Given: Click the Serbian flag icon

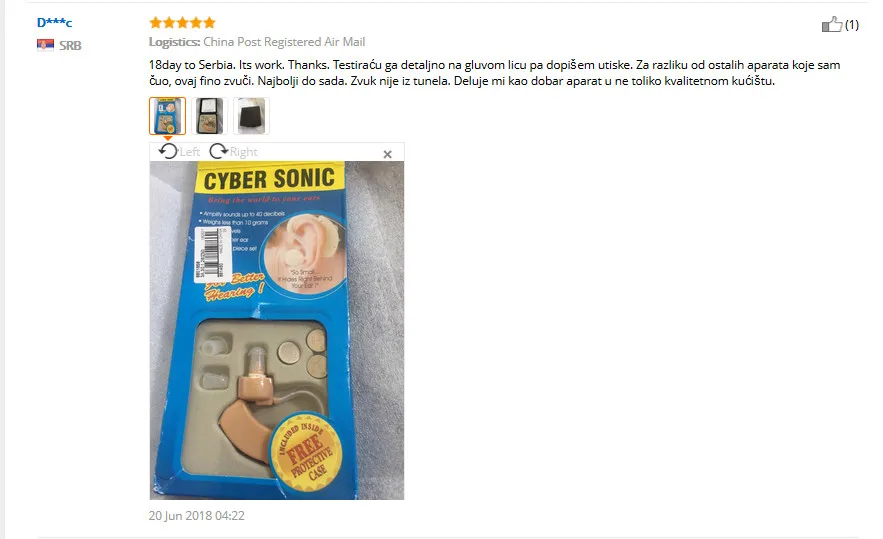Looking at the screenshot, I should click(45, 45).
